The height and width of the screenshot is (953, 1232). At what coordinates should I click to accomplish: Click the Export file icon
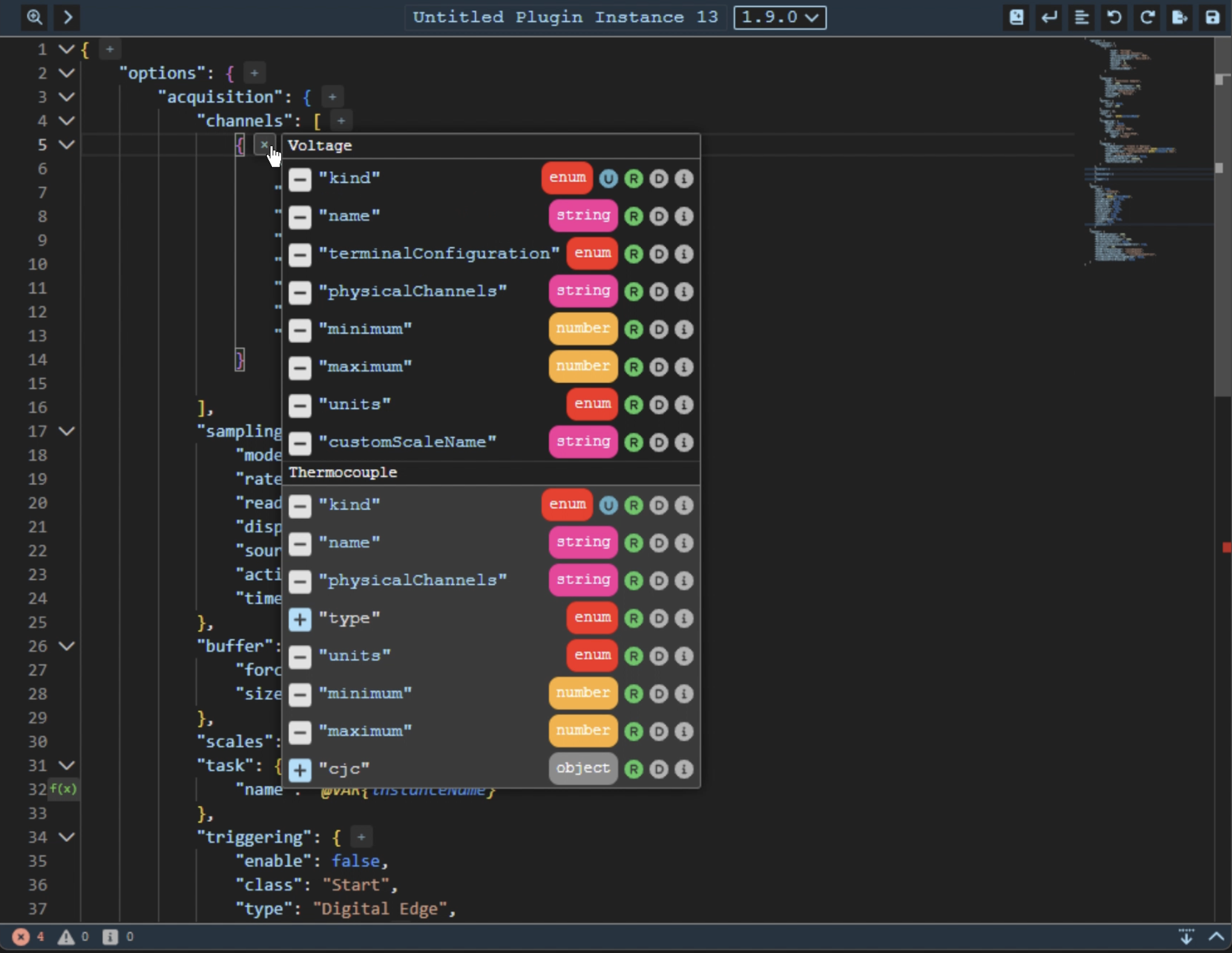pyautogui.click(x=1179, y=17)
